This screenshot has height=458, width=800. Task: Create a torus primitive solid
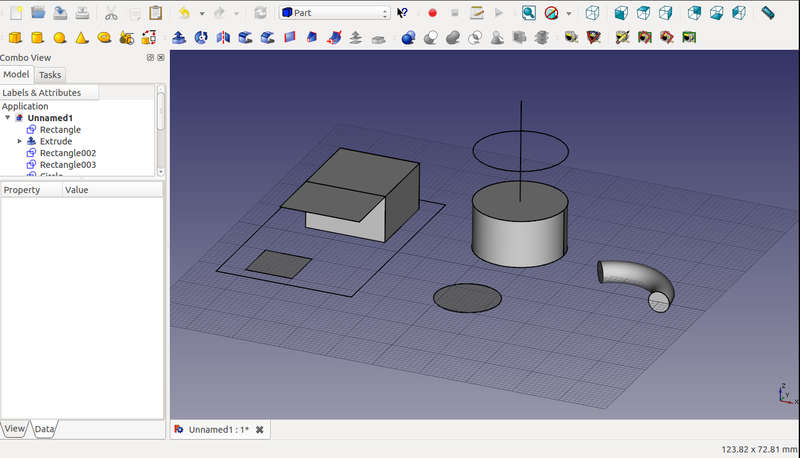coord(103,38)
